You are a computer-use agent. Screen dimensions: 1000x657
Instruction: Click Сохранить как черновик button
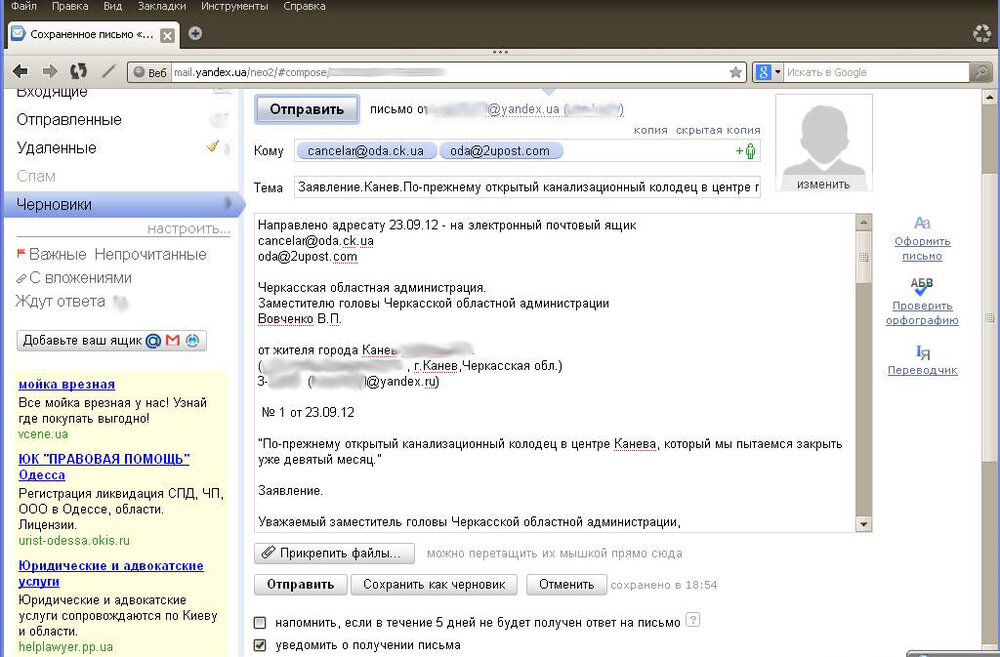click(434, 584)
